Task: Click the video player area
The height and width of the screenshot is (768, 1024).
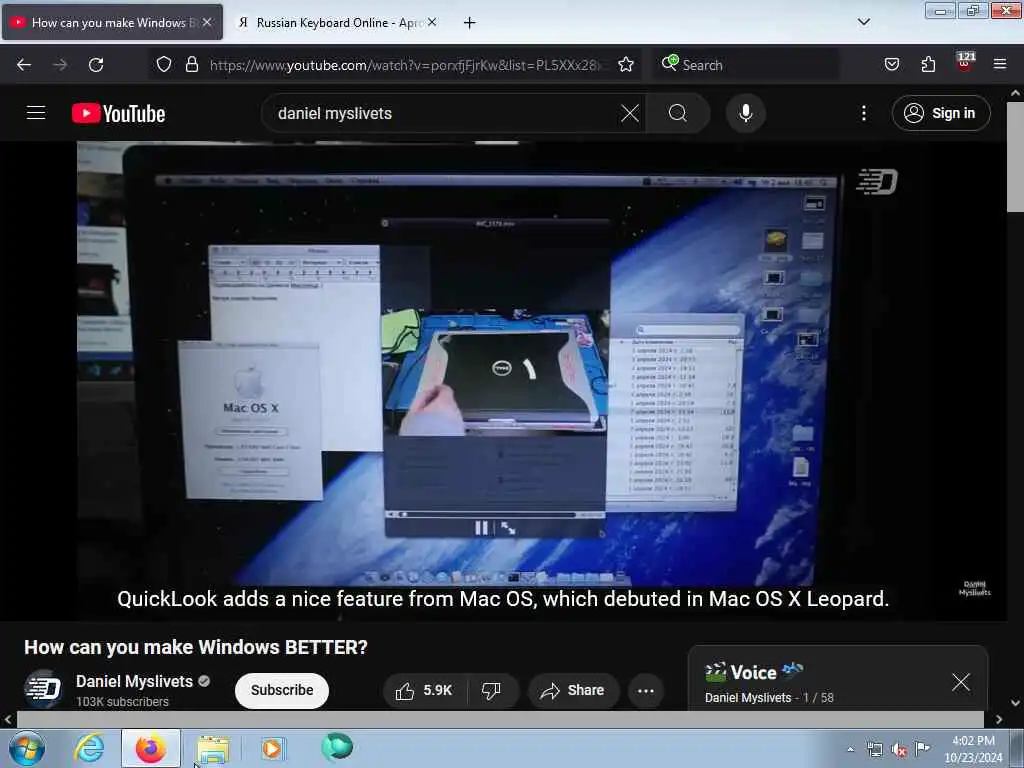Action: pyautogui.click(x=503, y=379)
